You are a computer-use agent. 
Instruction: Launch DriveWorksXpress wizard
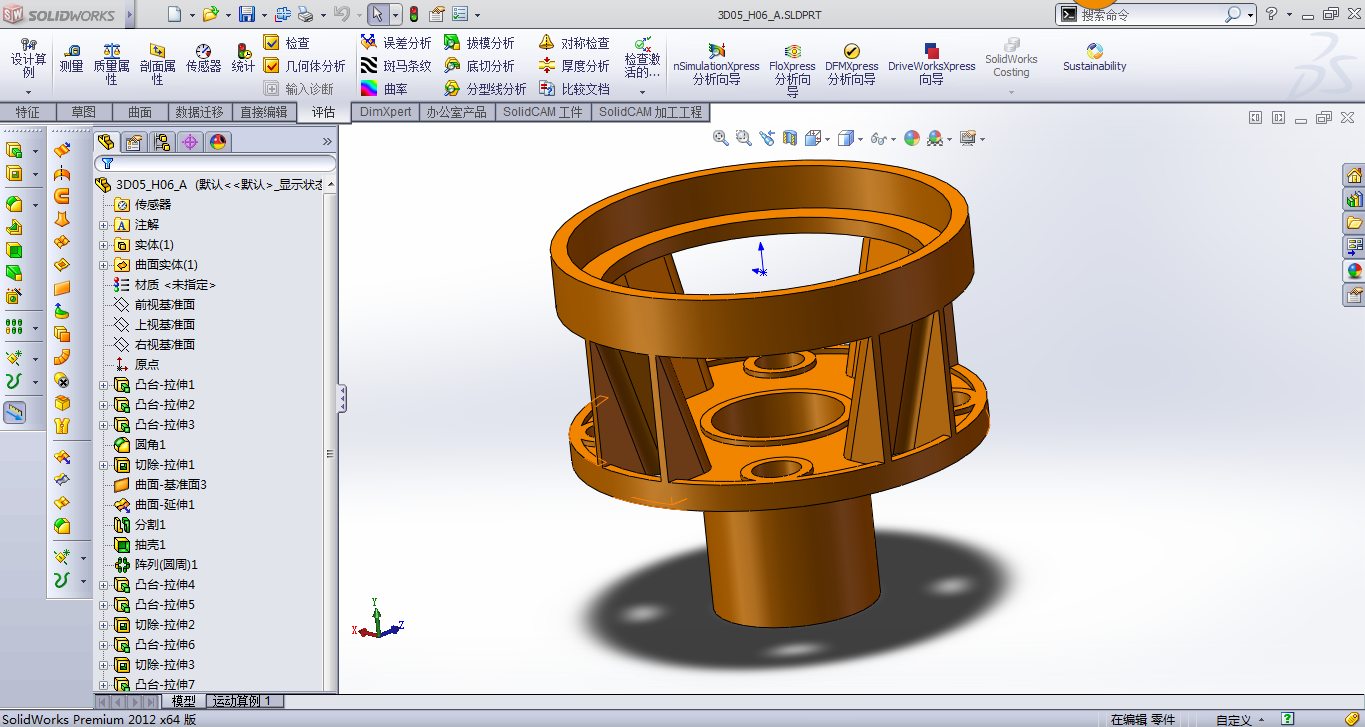932,64
